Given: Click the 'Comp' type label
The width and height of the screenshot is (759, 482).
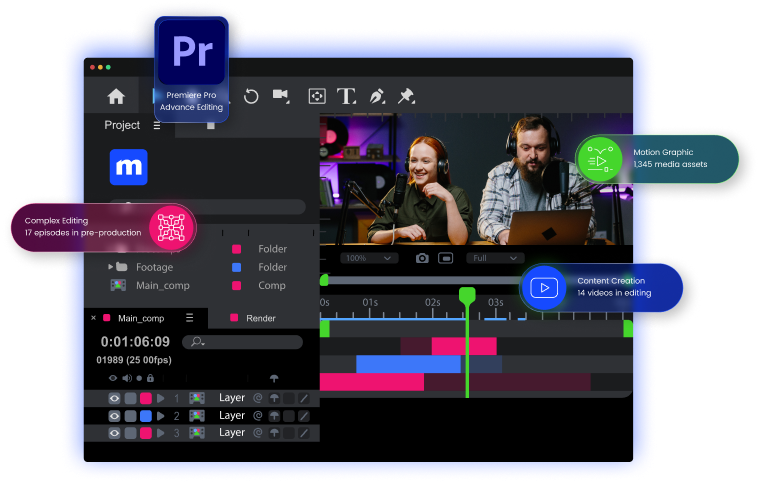Looking at the screenshot, I should click(272, 286).
